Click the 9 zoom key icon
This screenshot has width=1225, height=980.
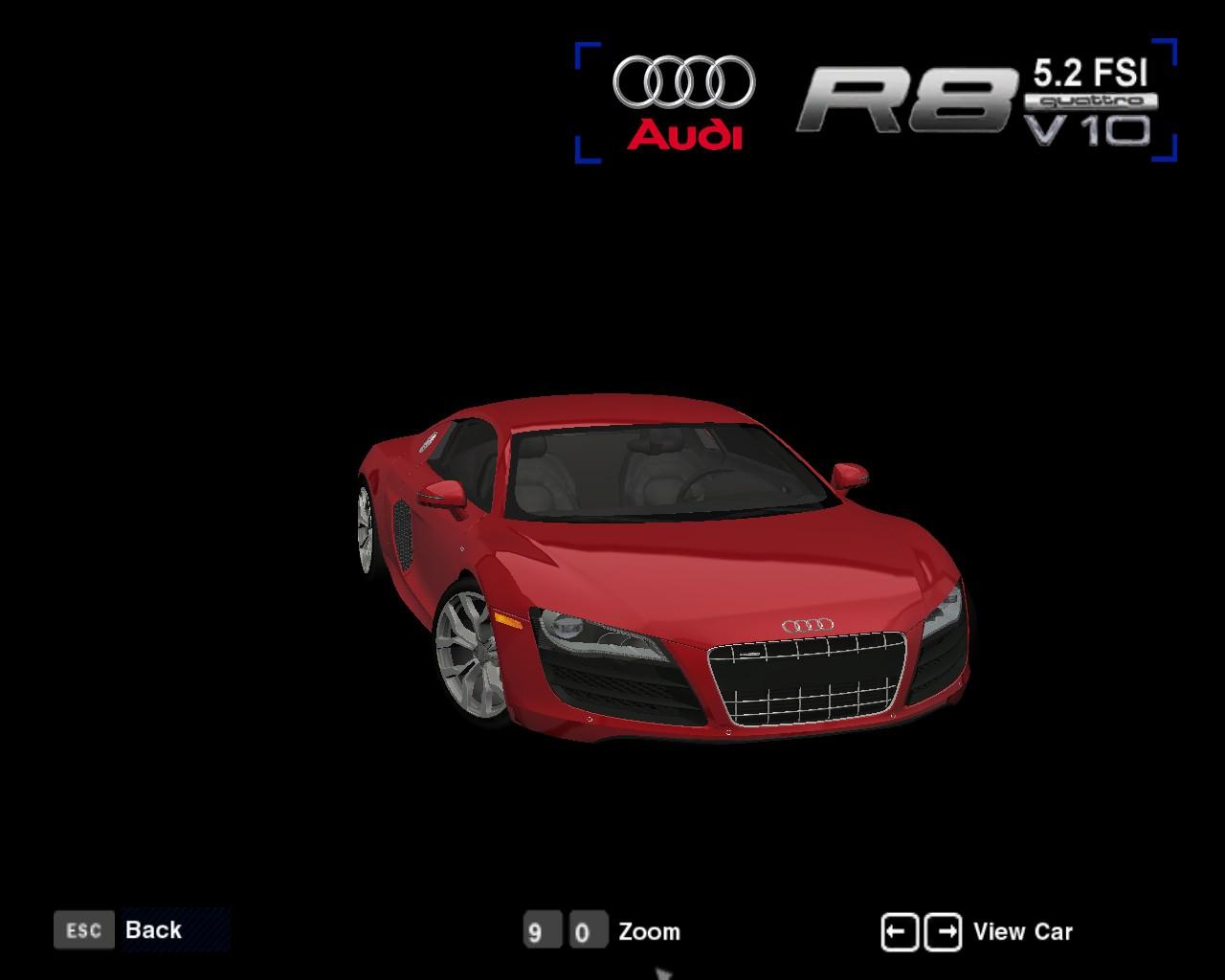click(x=542, y=931)
